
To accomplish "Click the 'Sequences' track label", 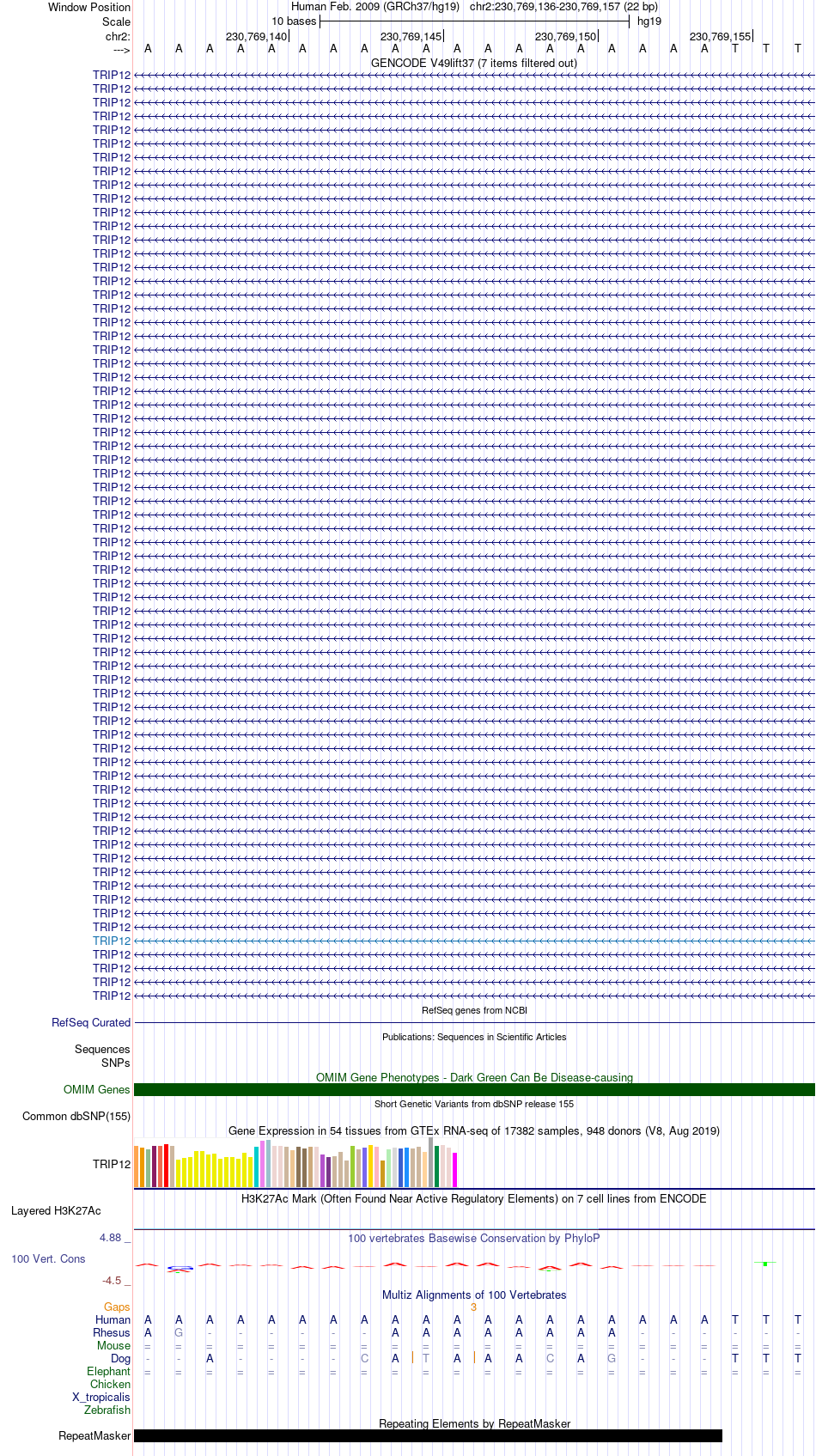I will 102,1049.
